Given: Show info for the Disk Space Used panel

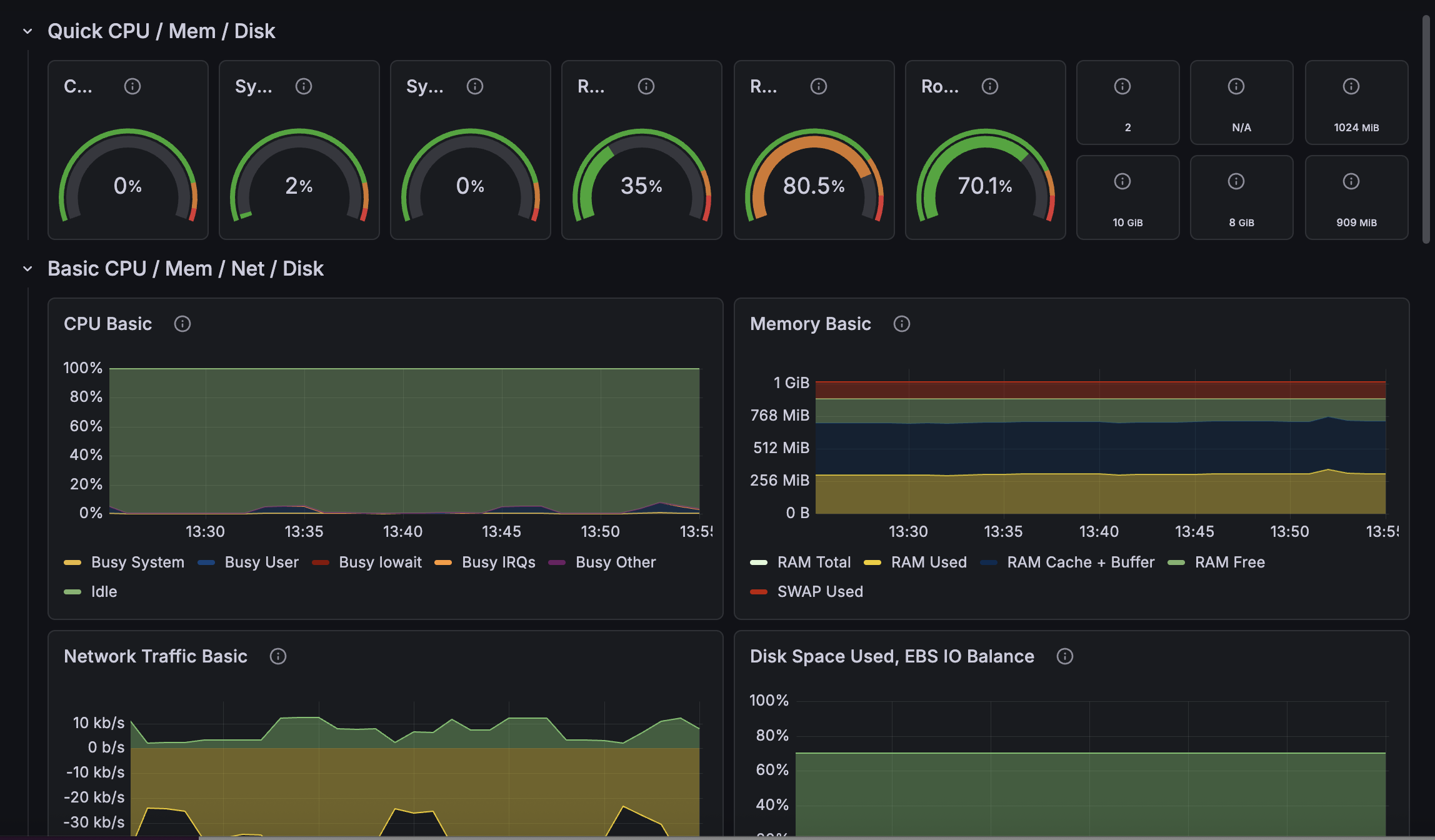Looking at the screenshot, I should click(x=1065, y=656).
